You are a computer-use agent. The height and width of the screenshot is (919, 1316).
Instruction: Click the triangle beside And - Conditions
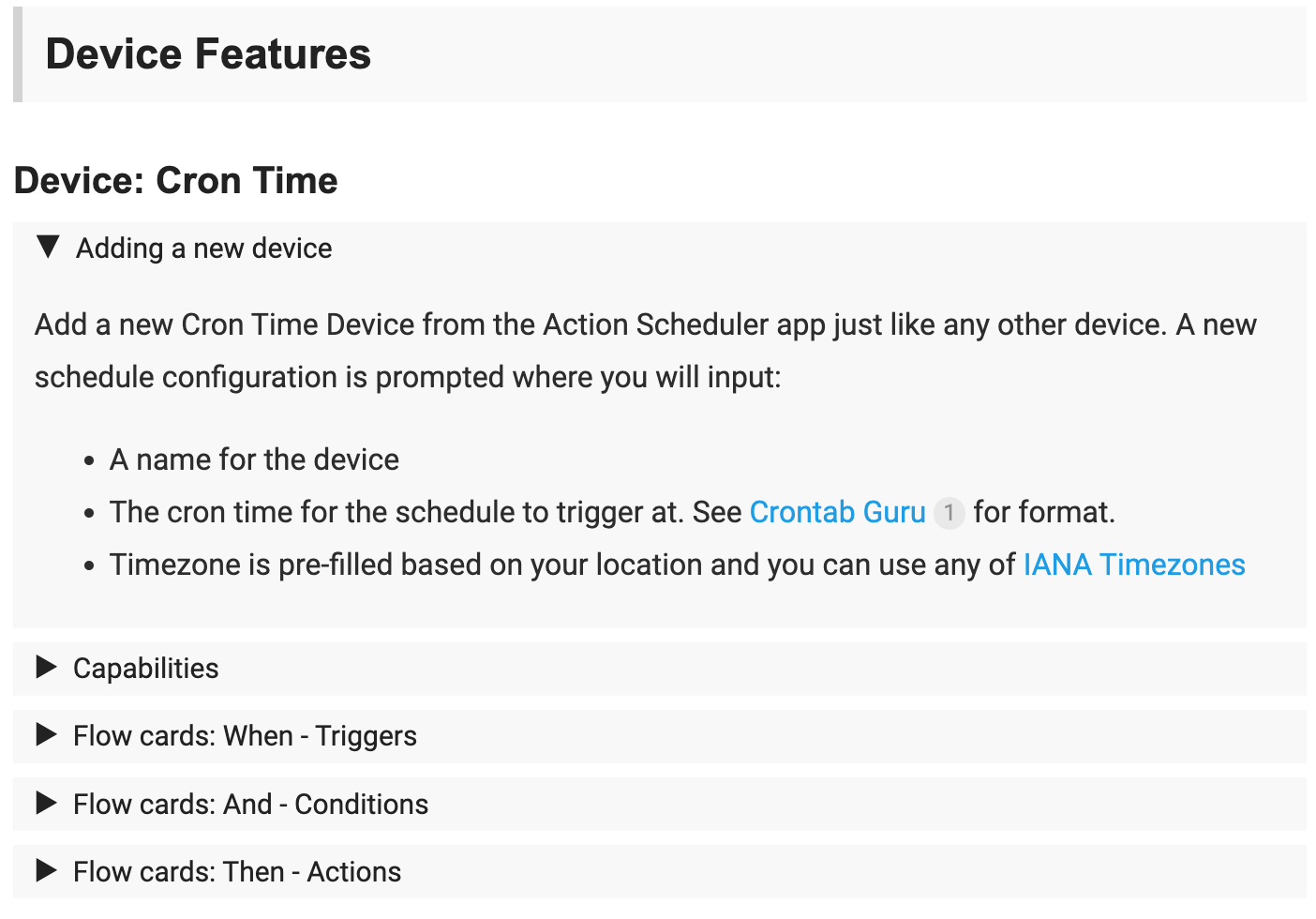click(x=46, y=804)
